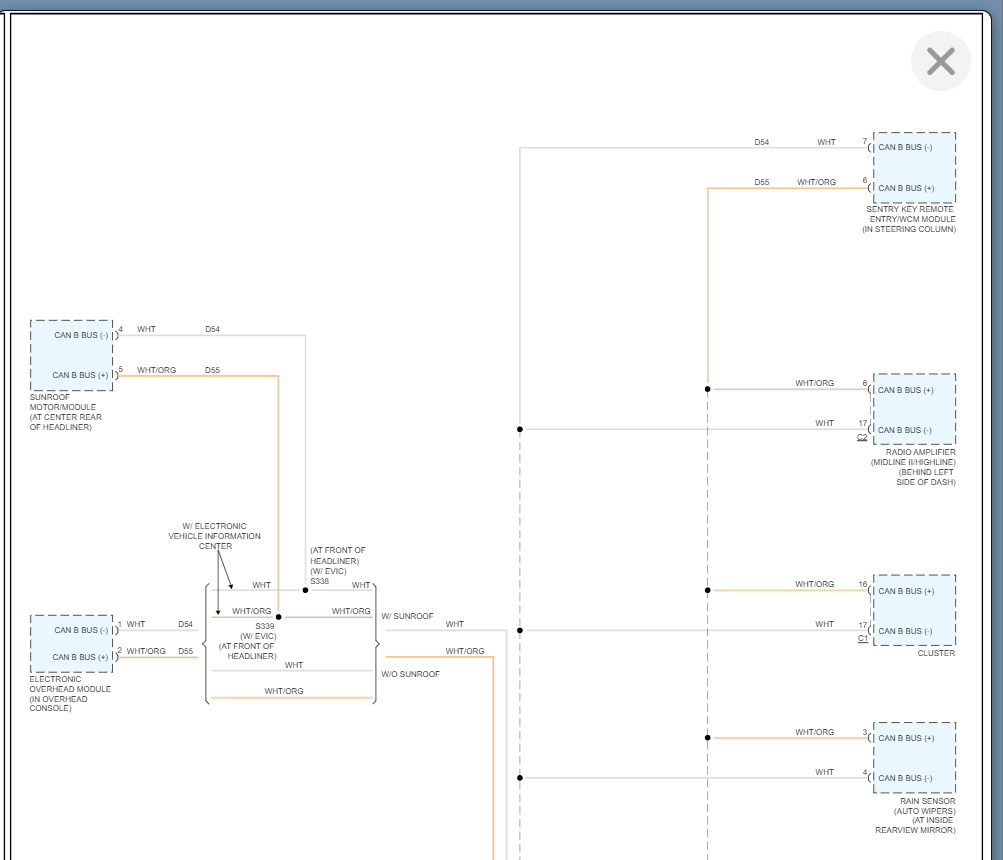
Task: Click the S338 splice label
Action: 319,581
